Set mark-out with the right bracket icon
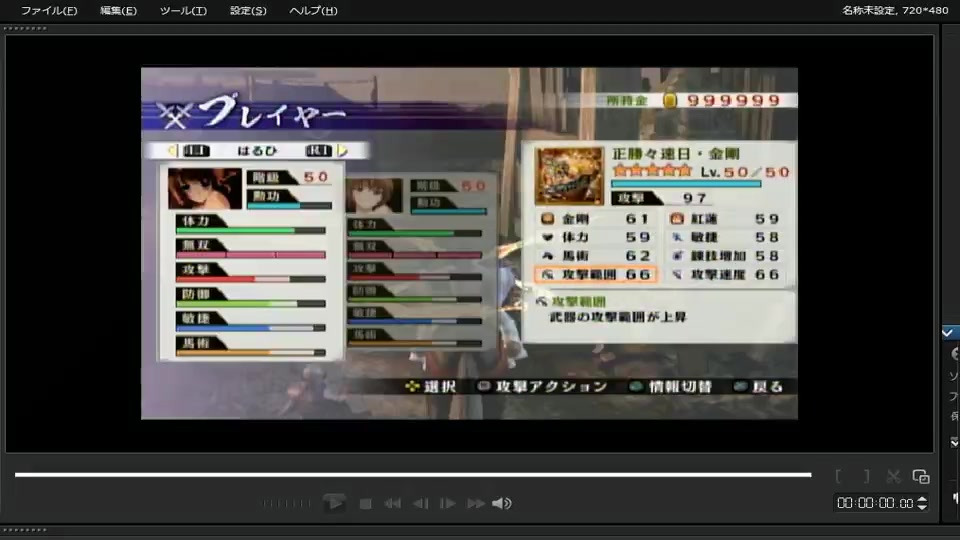 [867, 476]
